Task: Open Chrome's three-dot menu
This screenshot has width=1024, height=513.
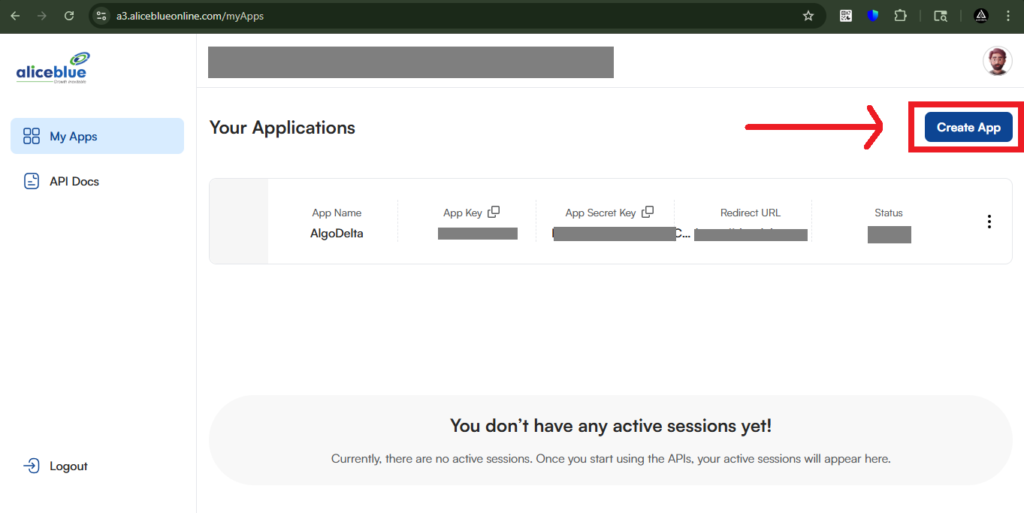Action: click(x=1010, y=16)
